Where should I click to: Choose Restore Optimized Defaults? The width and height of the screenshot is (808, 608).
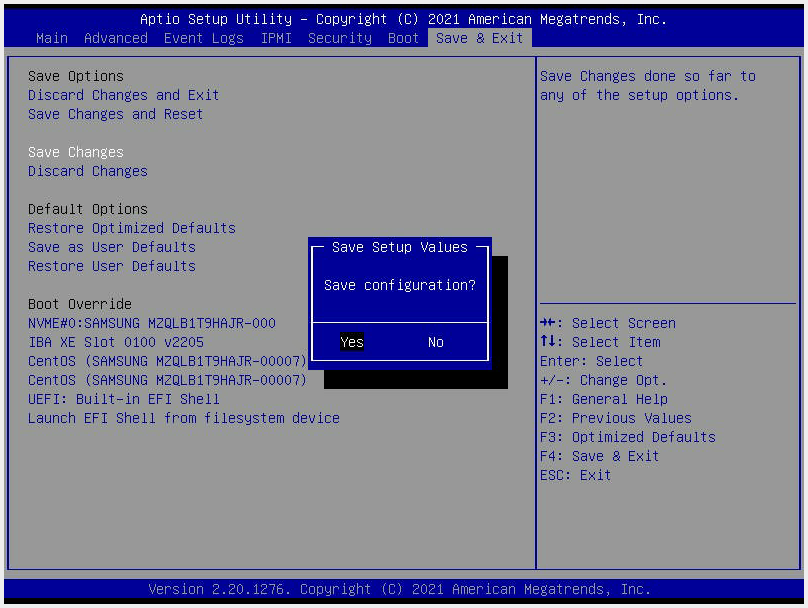(x=132, y=228)
